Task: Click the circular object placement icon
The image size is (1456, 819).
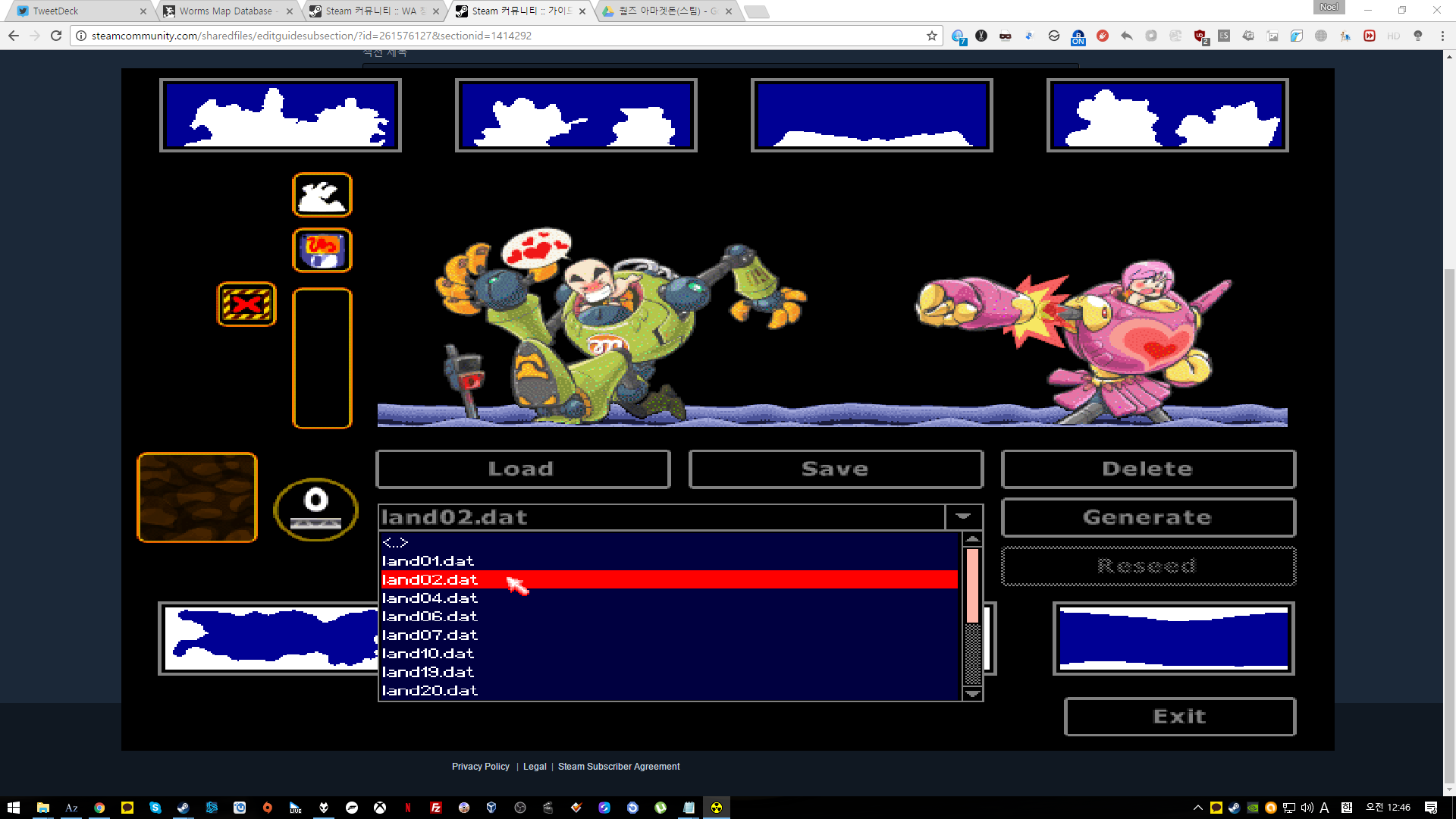Action: pos(315,509)
